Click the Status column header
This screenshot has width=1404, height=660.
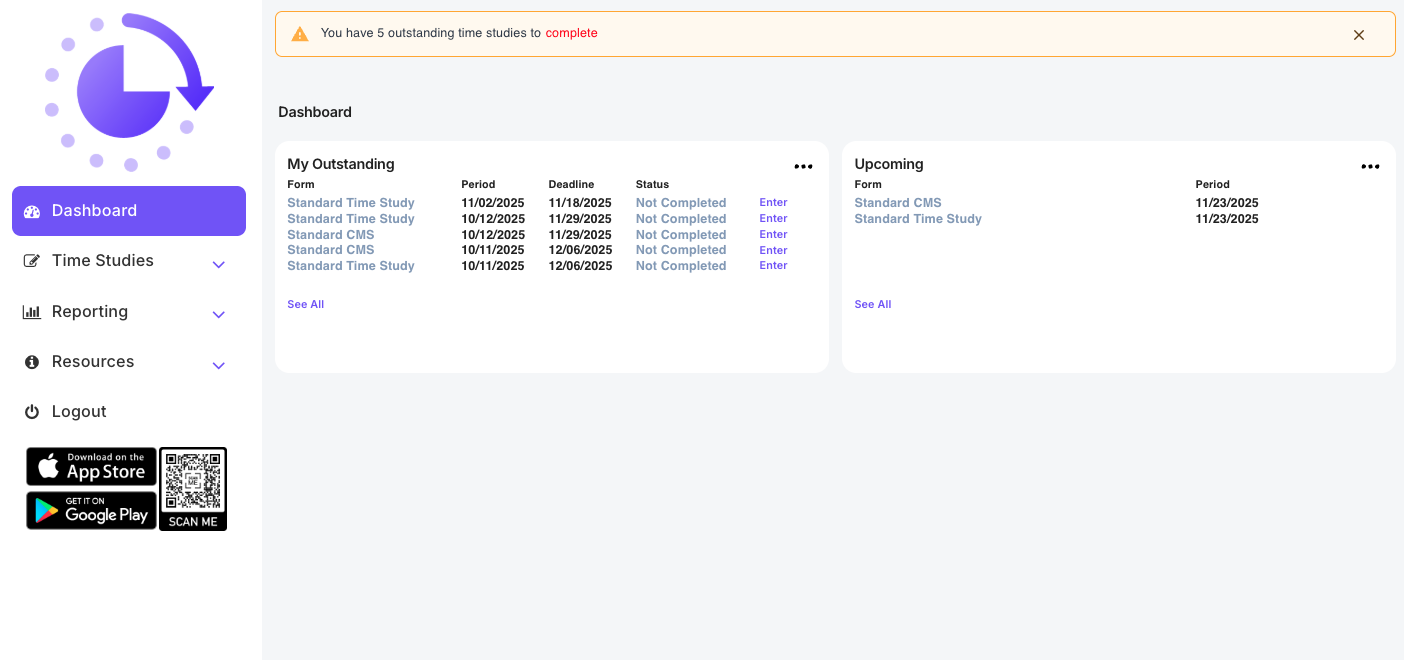pyautogui.click(x=652, y=185)
